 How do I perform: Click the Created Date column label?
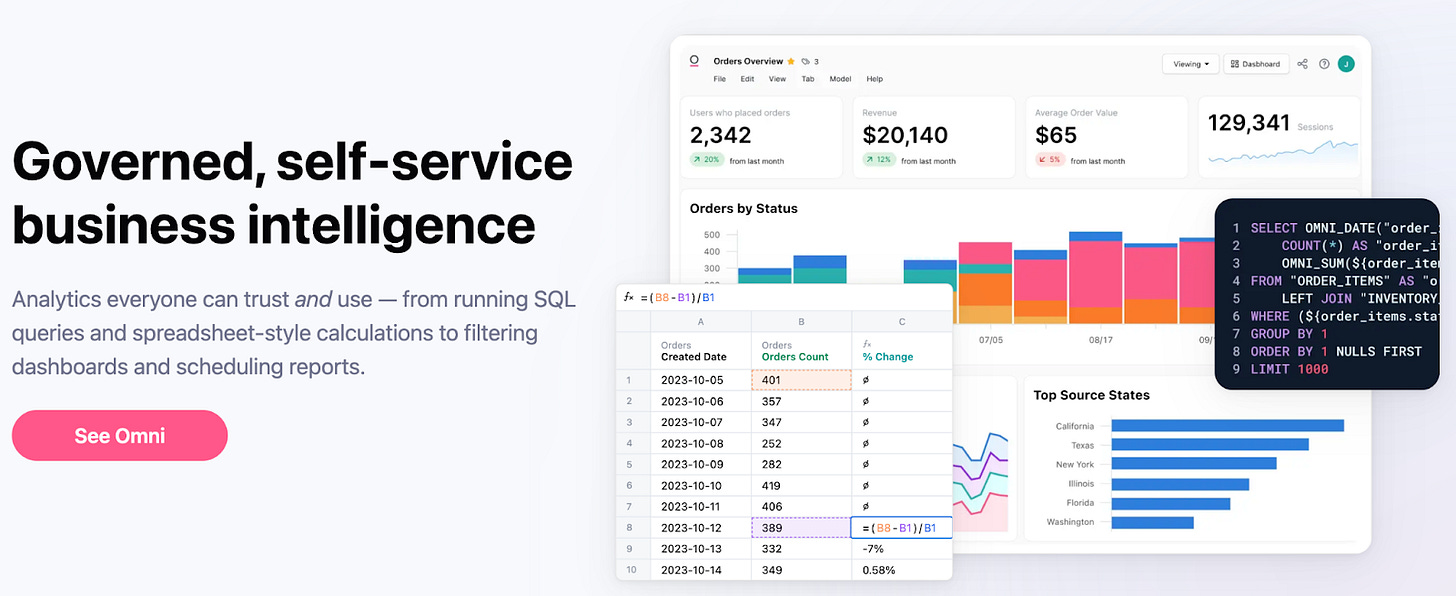pyautogui.click(x=694, y=357)
